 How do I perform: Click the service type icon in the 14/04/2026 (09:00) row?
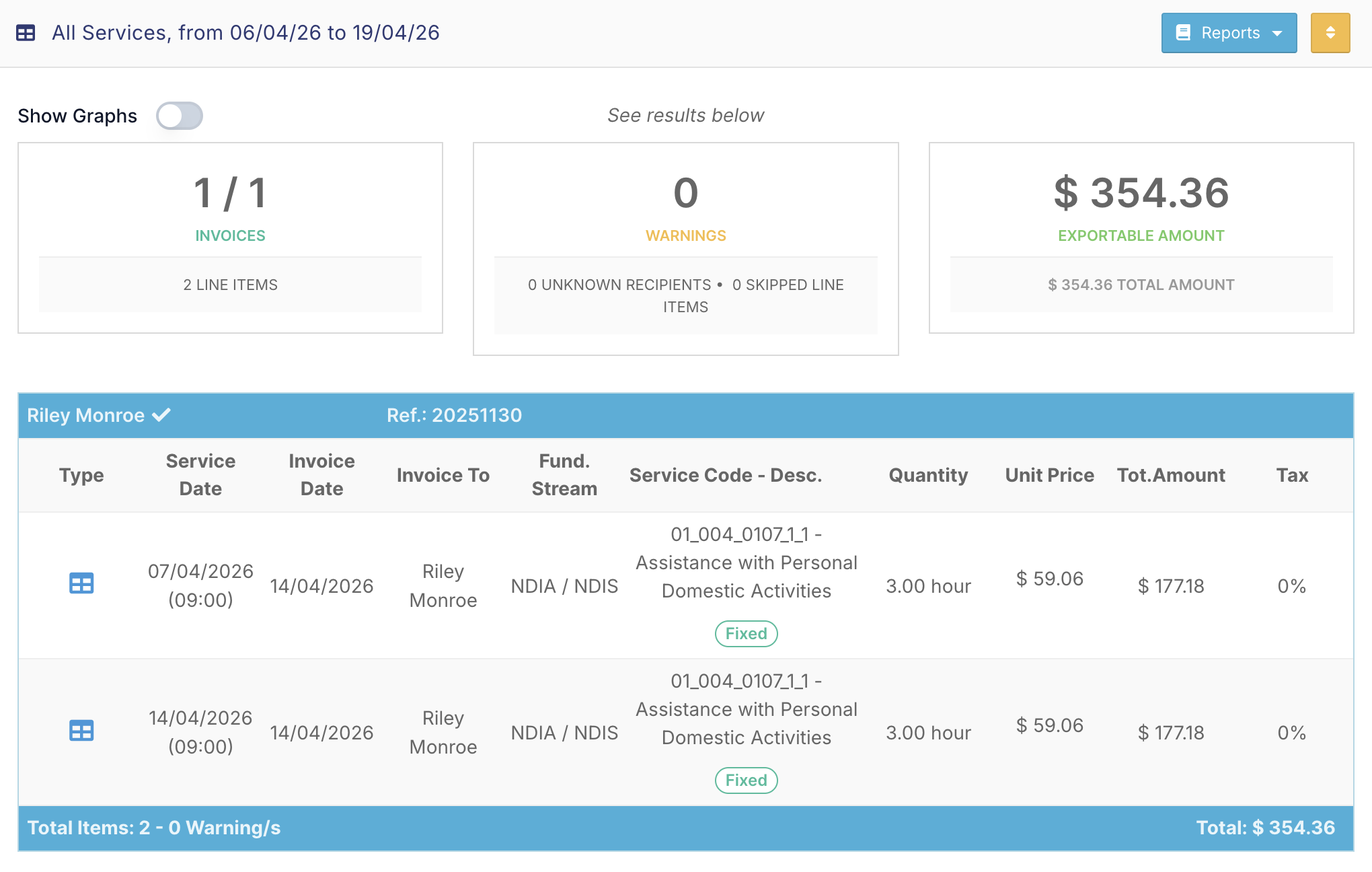point(81,730)
